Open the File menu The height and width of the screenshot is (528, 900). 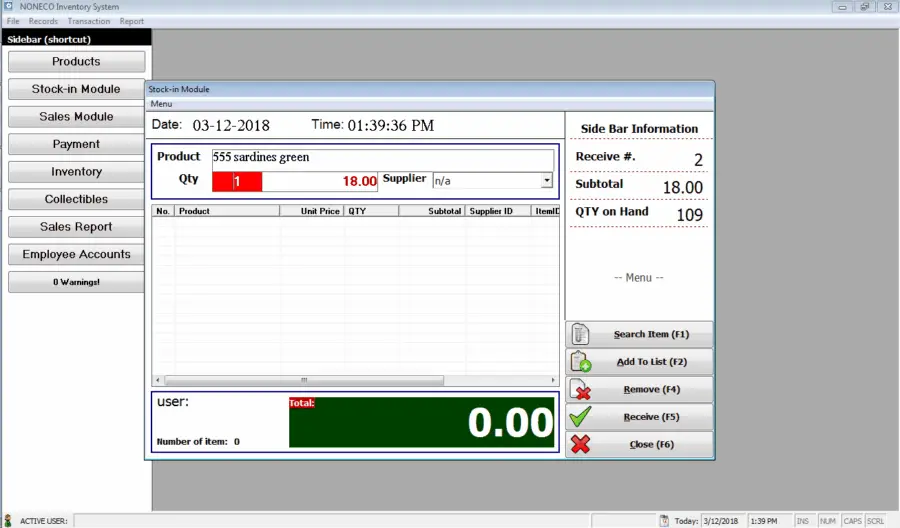click(x=13, y=21)
